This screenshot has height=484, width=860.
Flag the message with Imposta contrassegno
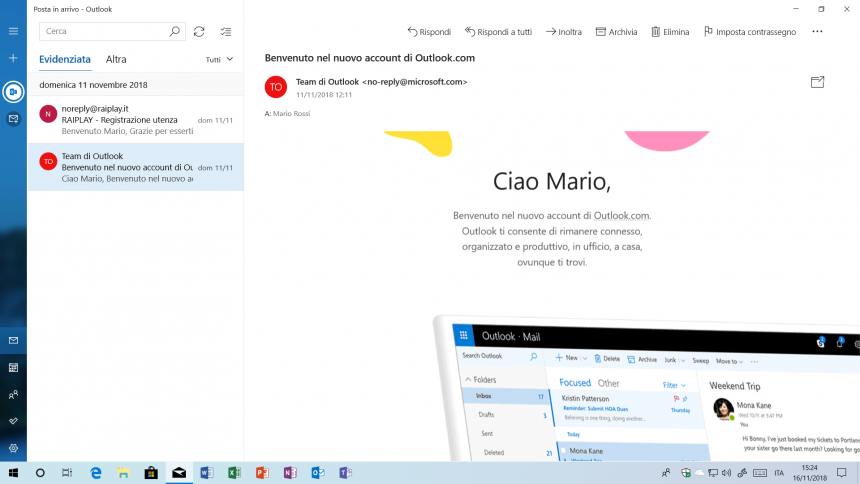(x=750, y=32)
